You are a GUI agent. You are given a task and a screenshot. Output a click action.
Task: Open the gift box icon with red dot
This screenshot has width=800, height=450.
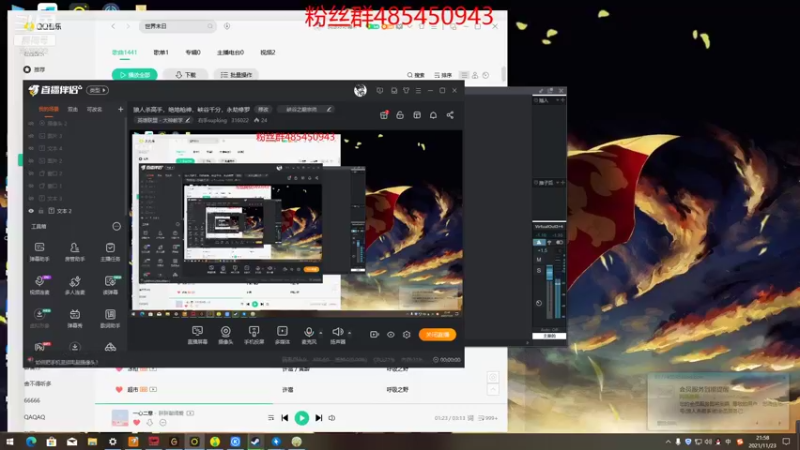pos(384,115)
